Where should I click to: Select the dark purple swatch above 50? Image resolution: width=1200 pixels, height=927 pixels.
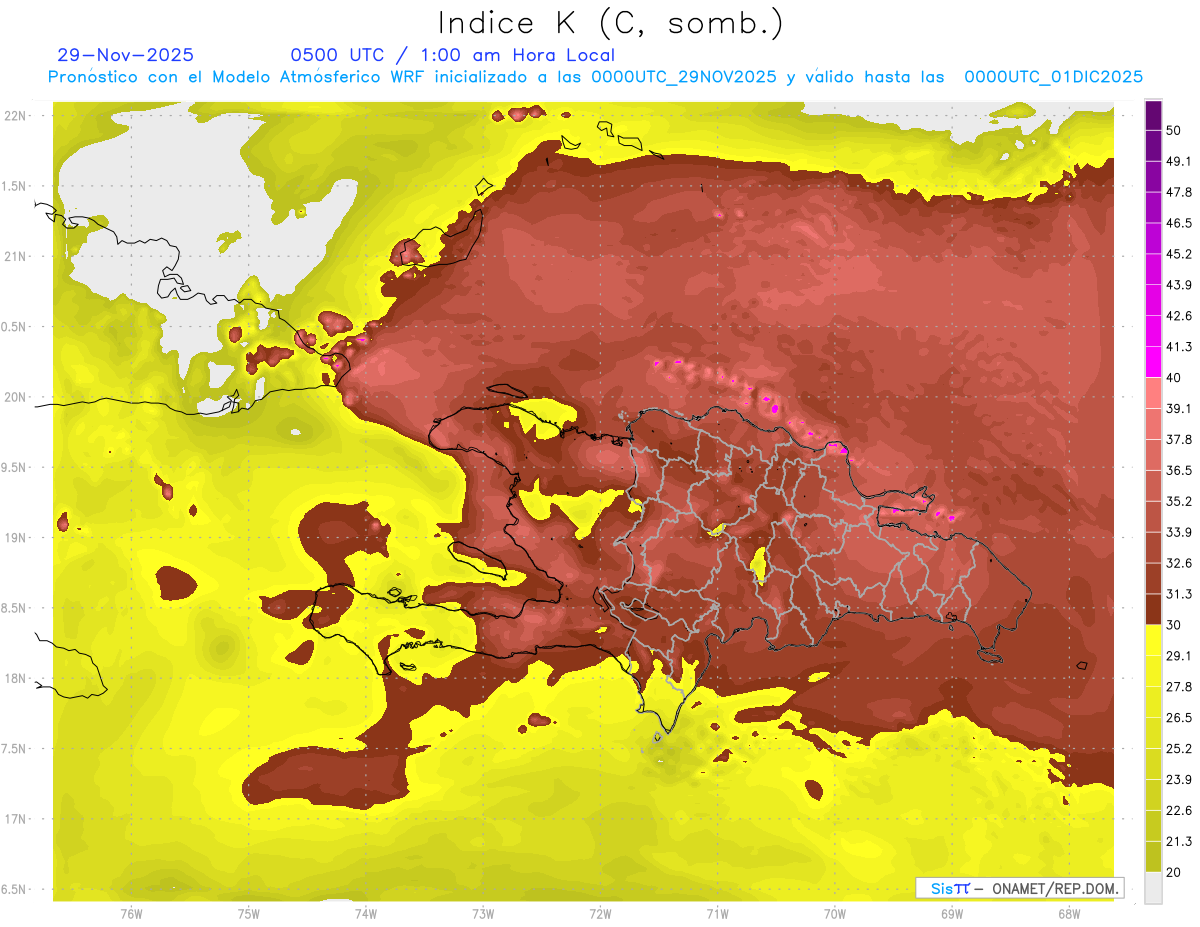pyautogui.click(x=1153, y=115)
